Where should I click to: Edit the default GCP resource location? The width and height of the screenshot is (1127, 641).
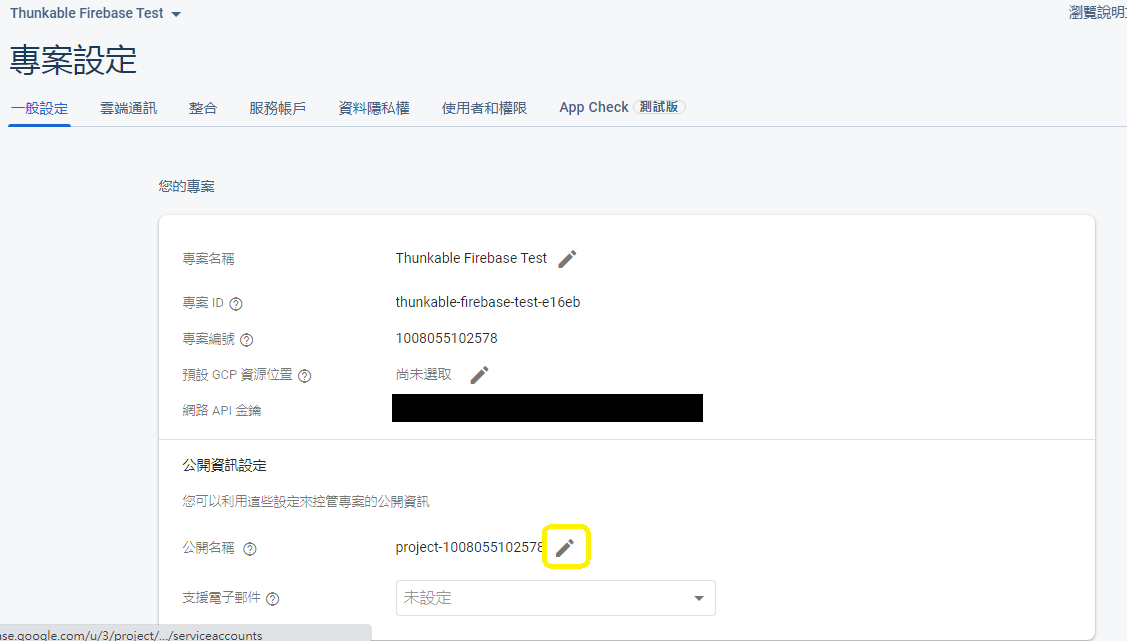click(479, 375)
